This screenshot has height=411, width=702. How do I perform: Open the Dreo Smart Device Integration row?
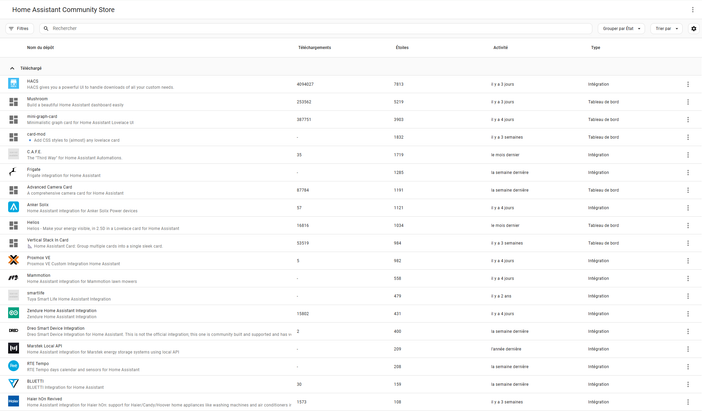click(x=351, y=331)
